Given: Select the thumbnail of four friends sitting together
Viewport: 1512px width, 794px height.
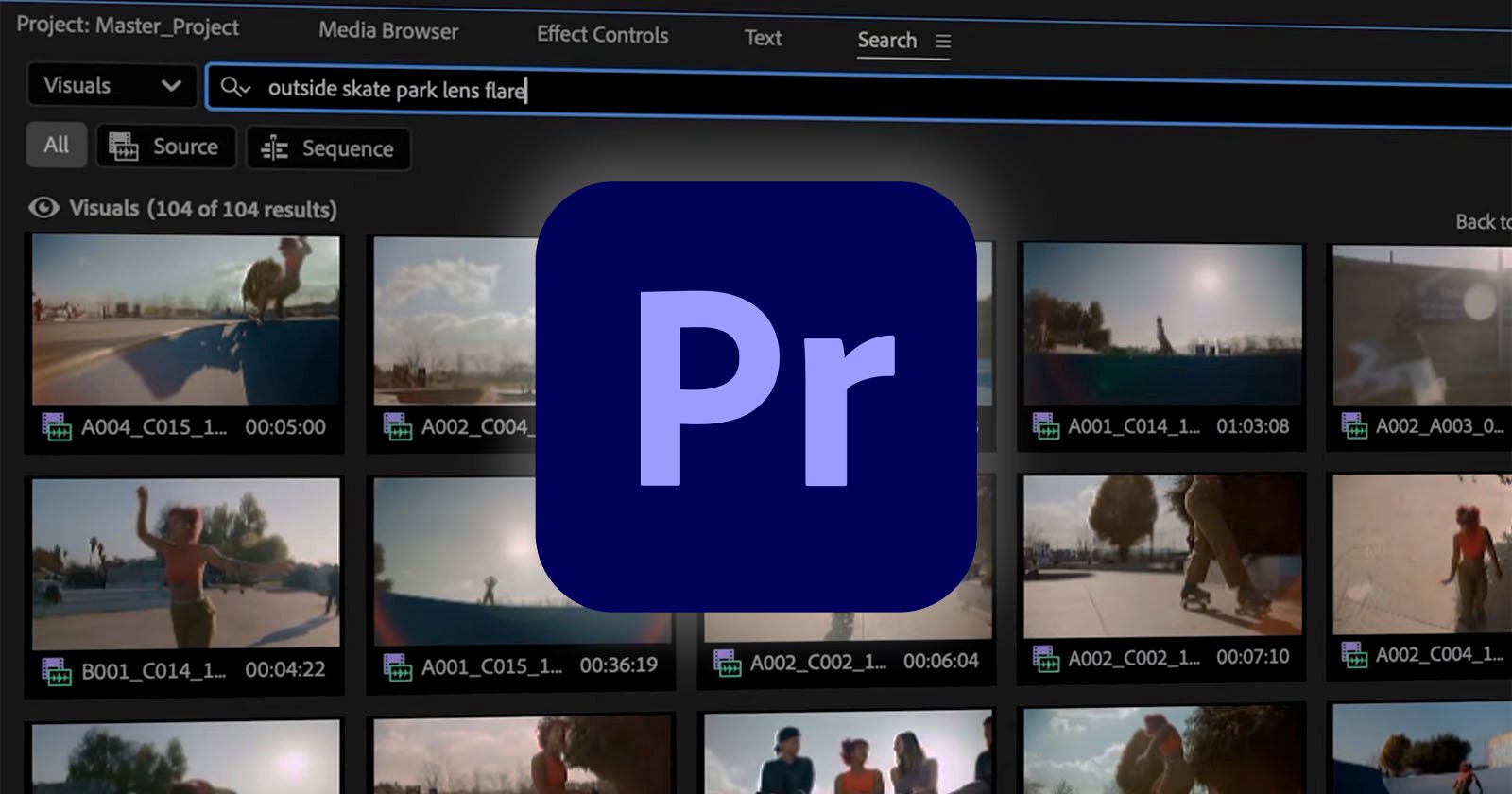Looking at the screenshot, I should click(849, 753).
